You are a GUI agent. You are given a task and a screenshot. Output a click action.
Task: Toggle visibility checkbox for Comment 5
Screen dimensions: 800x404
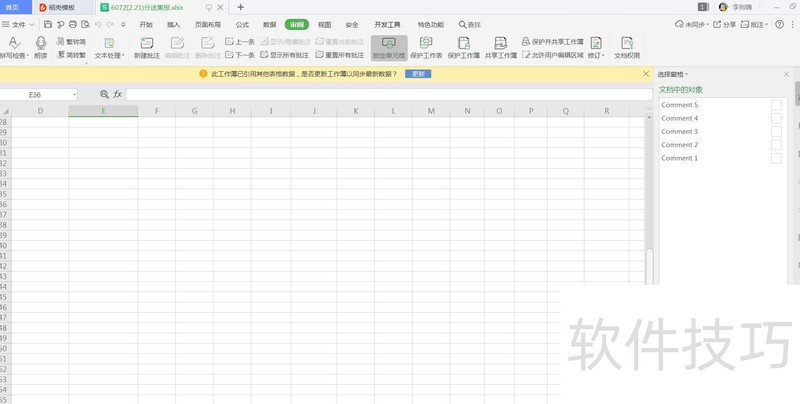[776, 105]
